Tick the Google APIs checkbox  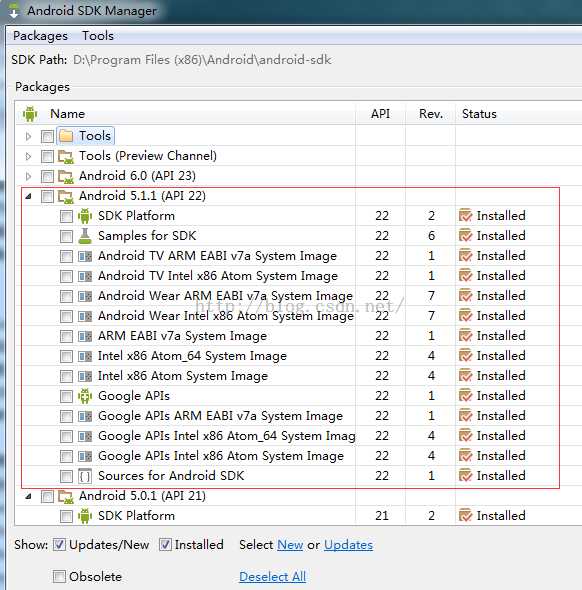point(67,396)
